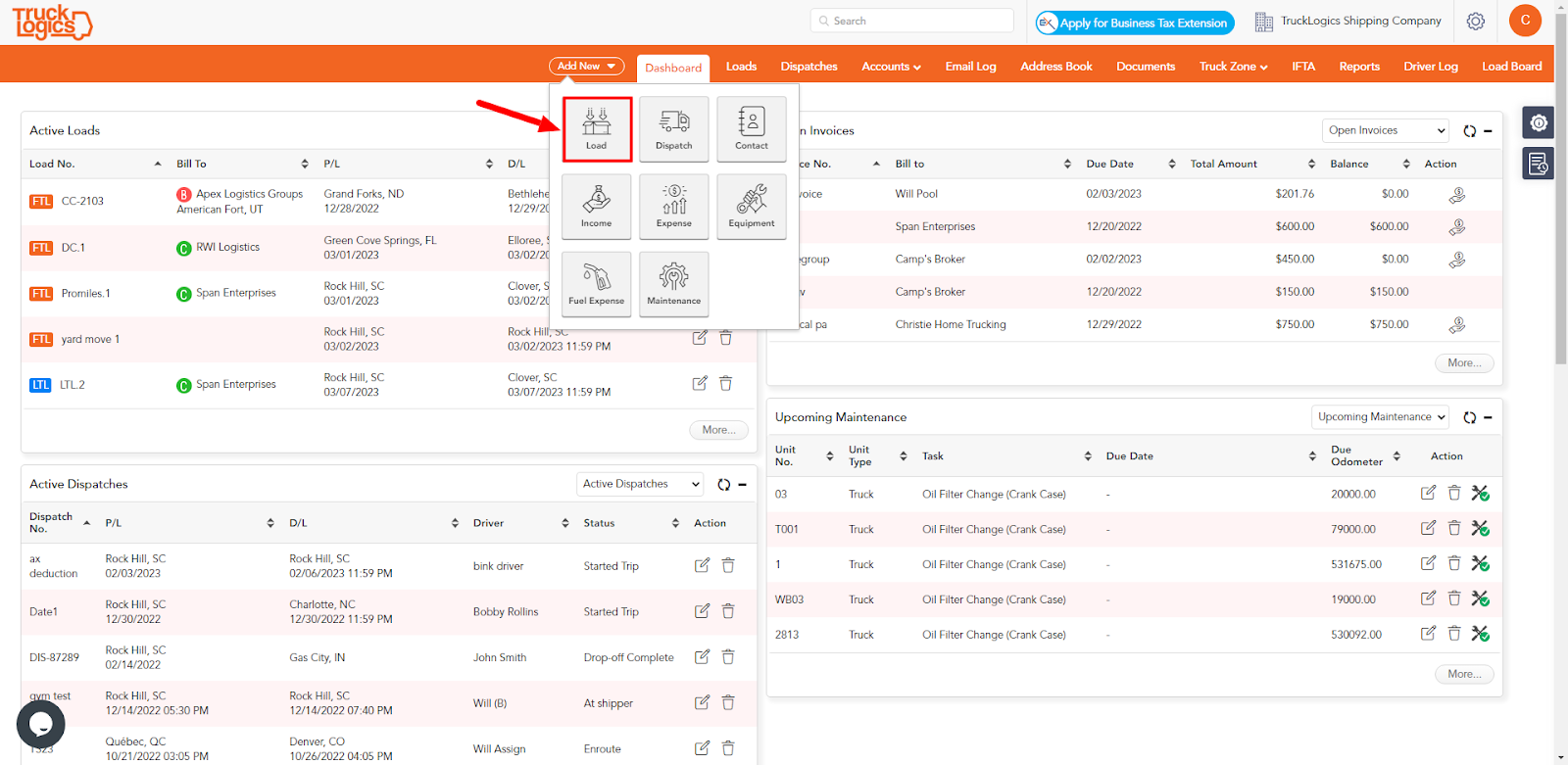Viewport: 1568px width, 765px height.
Task: Edit the Bobby Rollins dispatch row
Action: pos(702,611)
